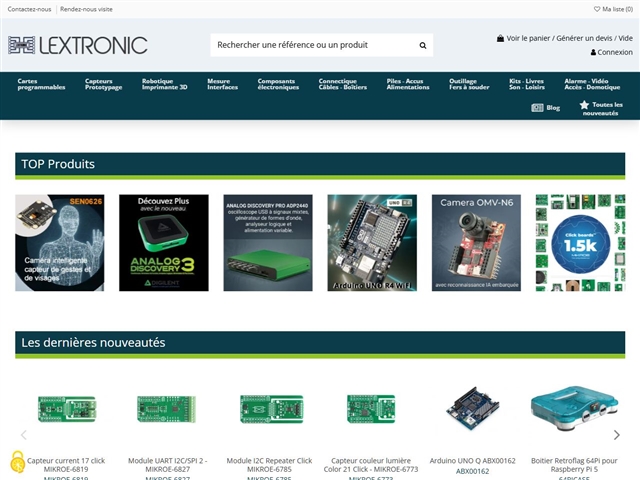Click the Arduino UNO Q board image

tap(473, 408)
